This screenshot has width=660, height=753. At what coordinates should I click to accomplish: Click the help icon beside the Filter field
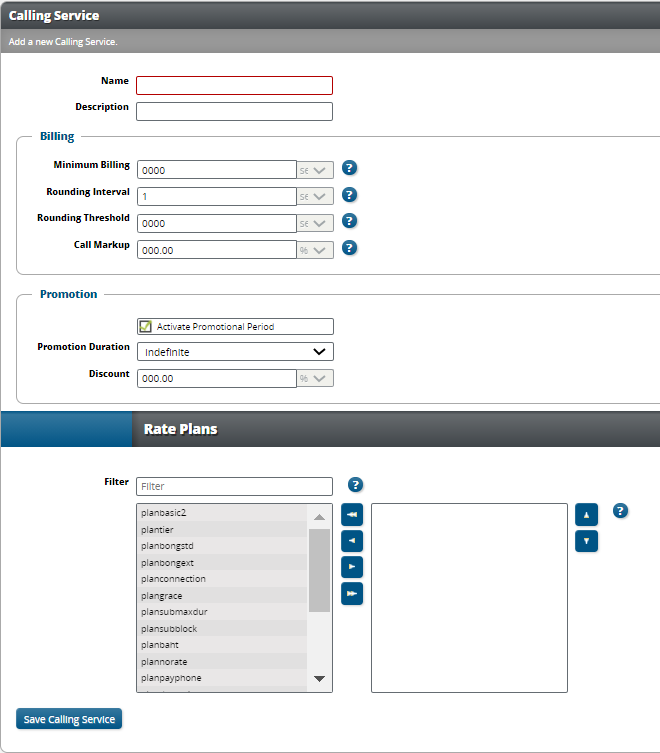[x=355, y=484]
